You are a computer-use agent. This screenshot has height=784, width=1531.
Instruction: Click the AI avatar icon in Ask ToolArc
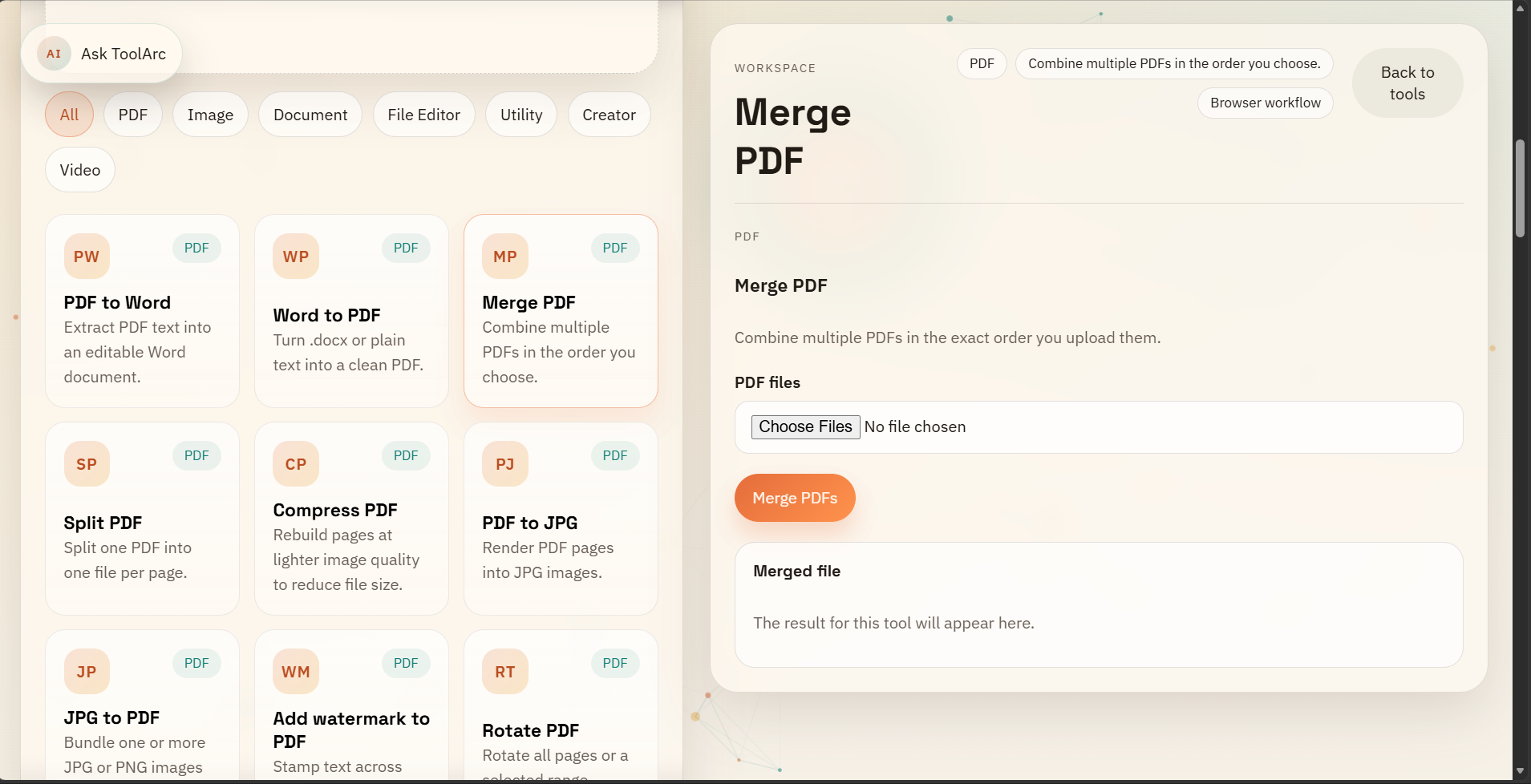pos(54,54)
